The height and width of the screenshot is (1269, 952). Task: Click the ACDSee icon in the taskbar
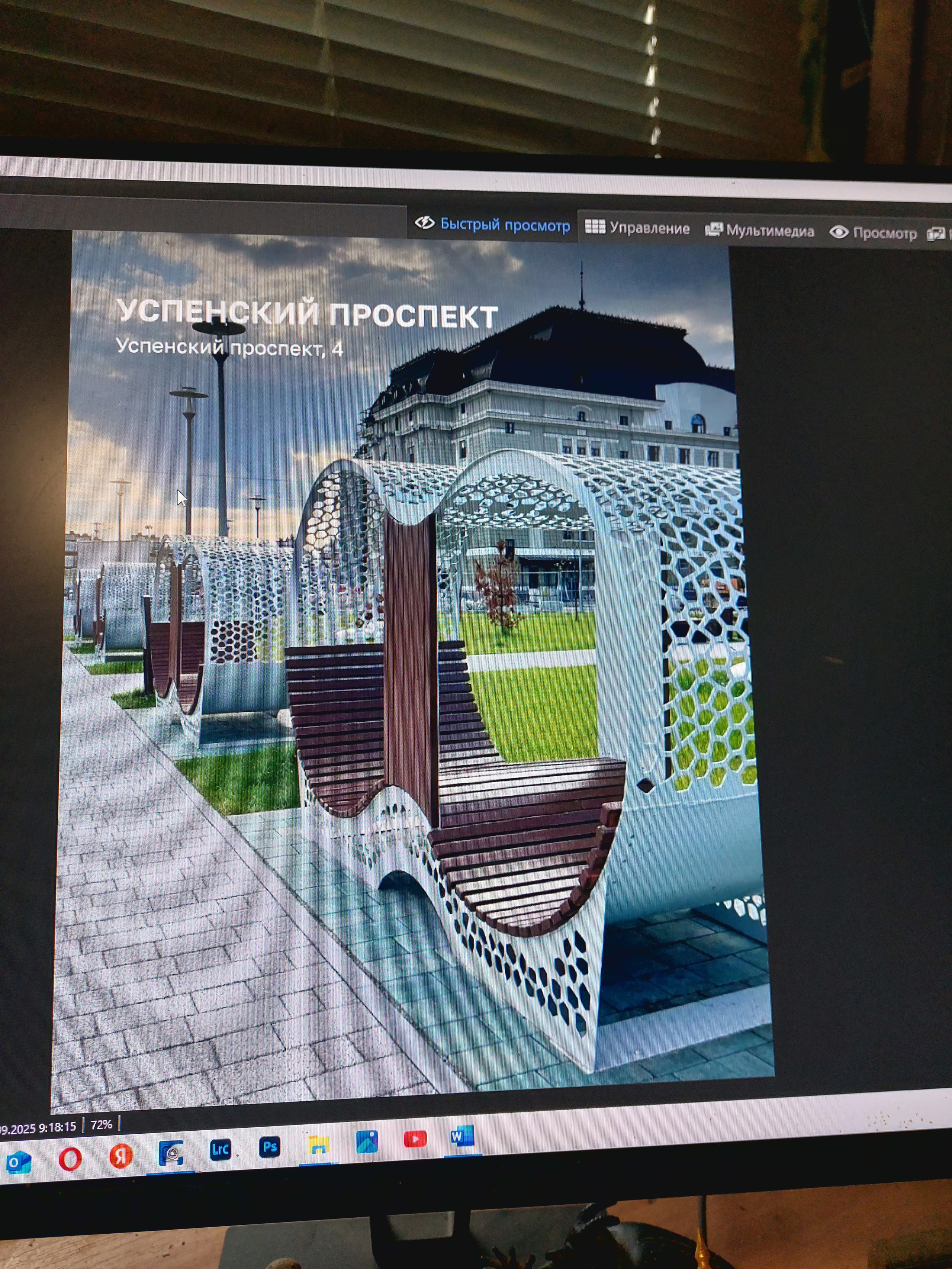tap(171, 1153)
